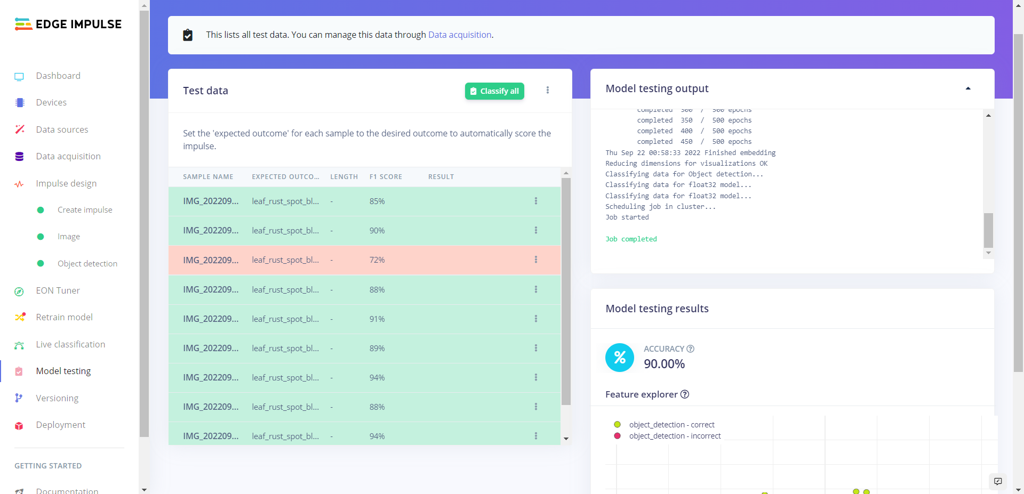Open the Versioning branch icon

tap(19, 398)
